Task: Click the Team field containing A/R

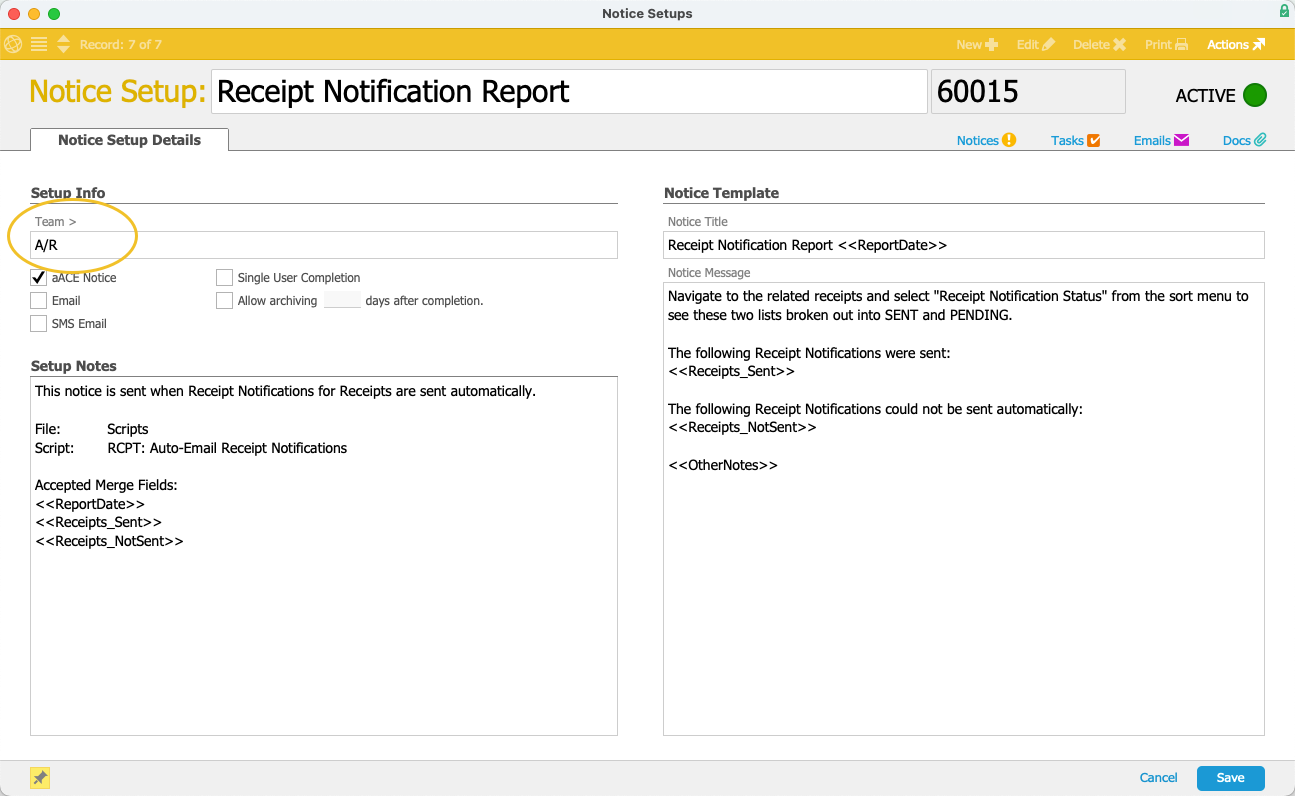Action: (324, 245)
